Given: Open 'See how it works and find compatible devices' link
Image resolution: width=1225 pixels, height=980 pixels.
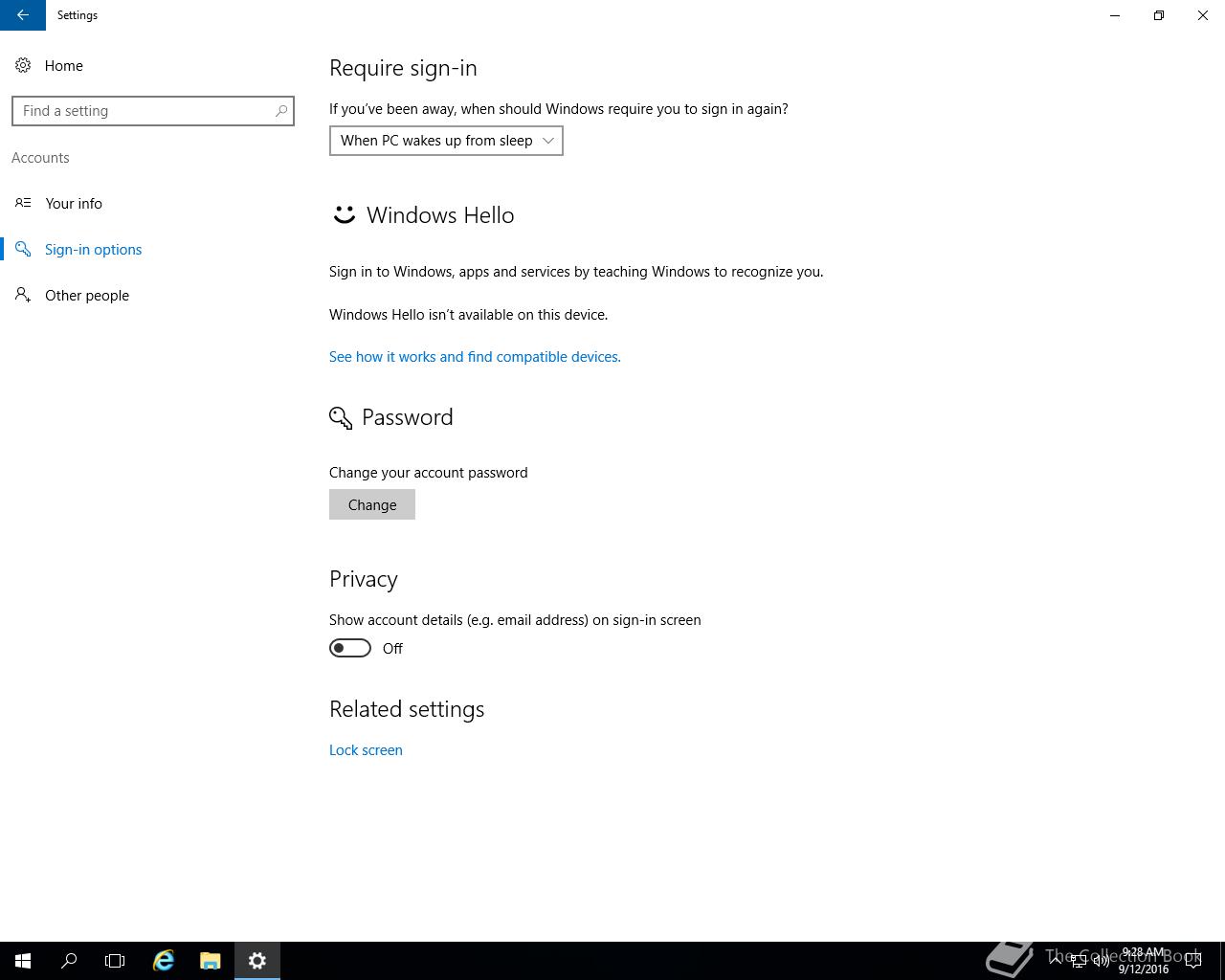Looking at the screenshot, I should 475,356.
